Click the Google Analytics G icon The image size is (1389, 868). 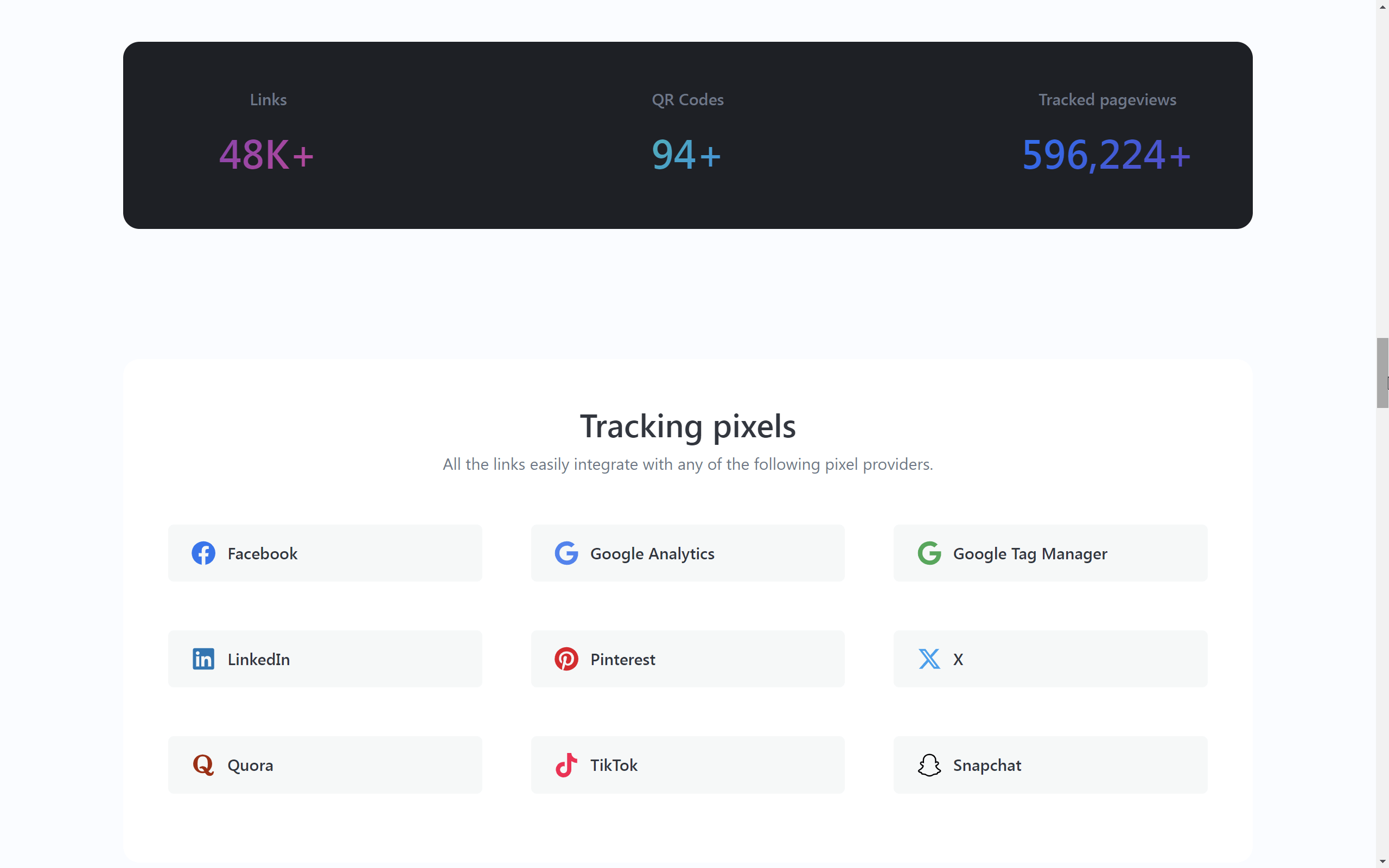[566, 553]
